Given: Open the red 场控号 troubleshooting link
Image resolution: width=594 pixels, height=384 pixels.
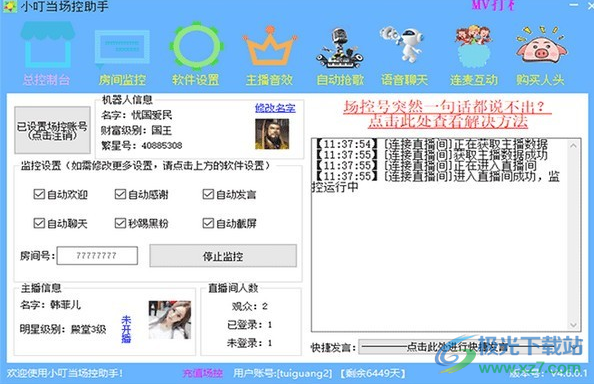Looking at the screenshot, I should click(x=447, y=114).
